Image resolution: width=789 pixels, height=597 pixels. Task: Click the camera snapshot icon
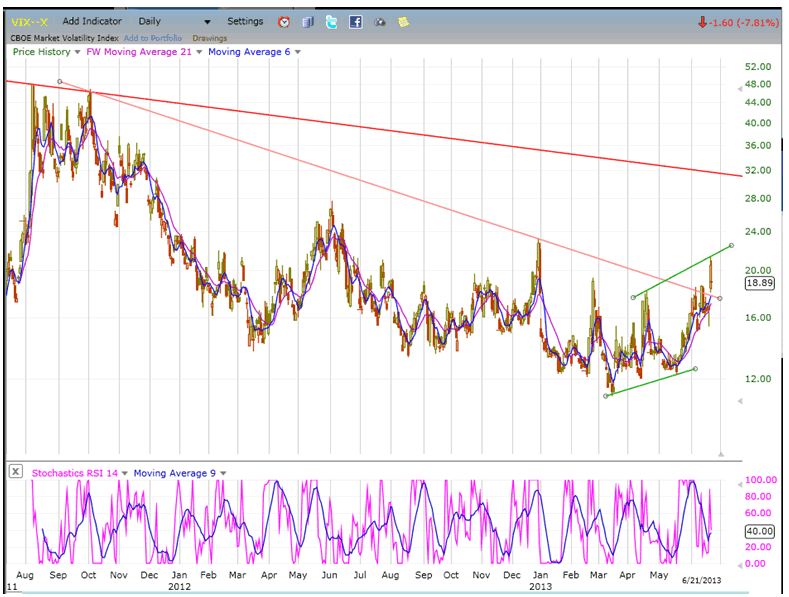(x=380, y=21)
